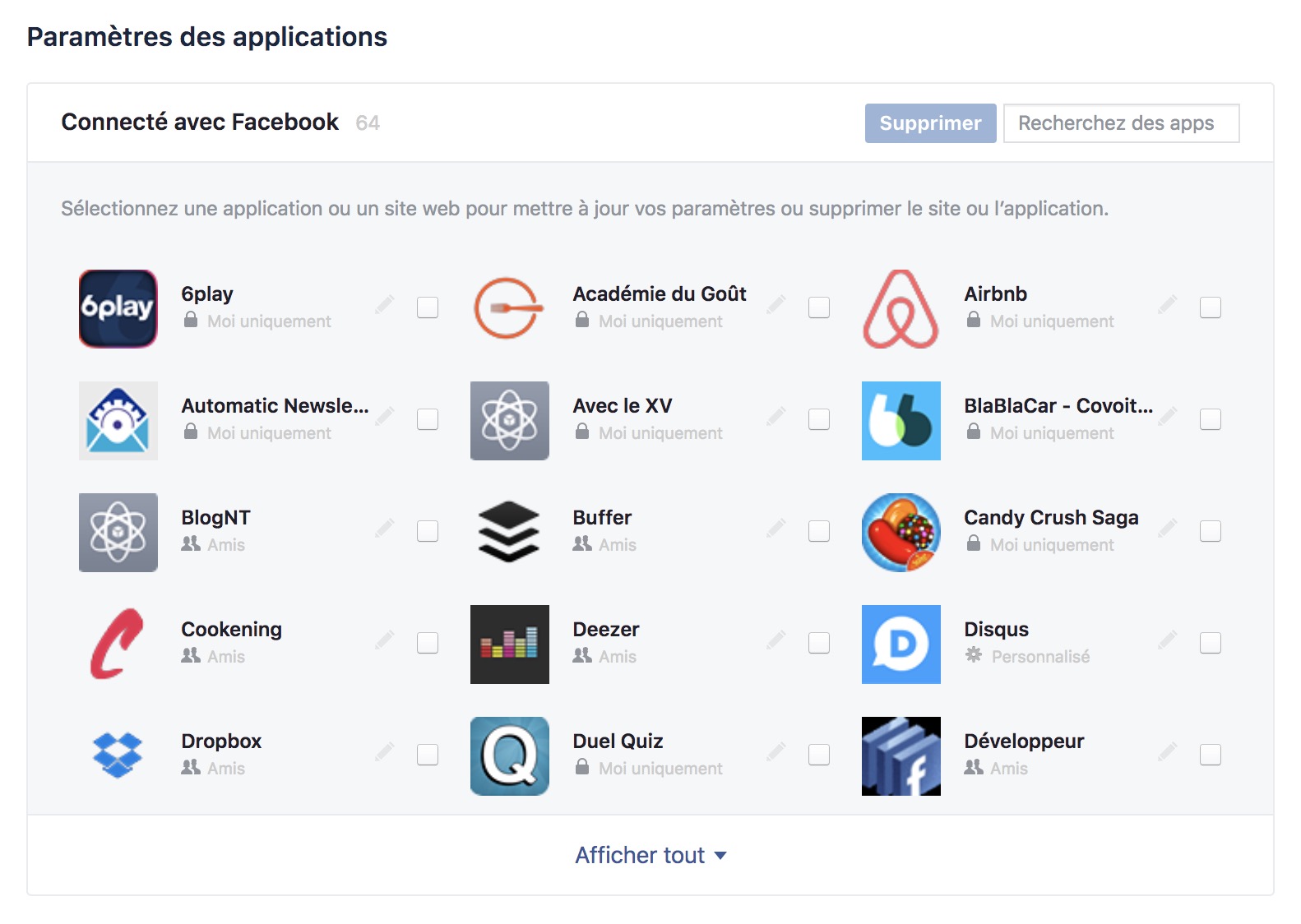Select the Candy Crush Saga checkbox

(1211, 531)
